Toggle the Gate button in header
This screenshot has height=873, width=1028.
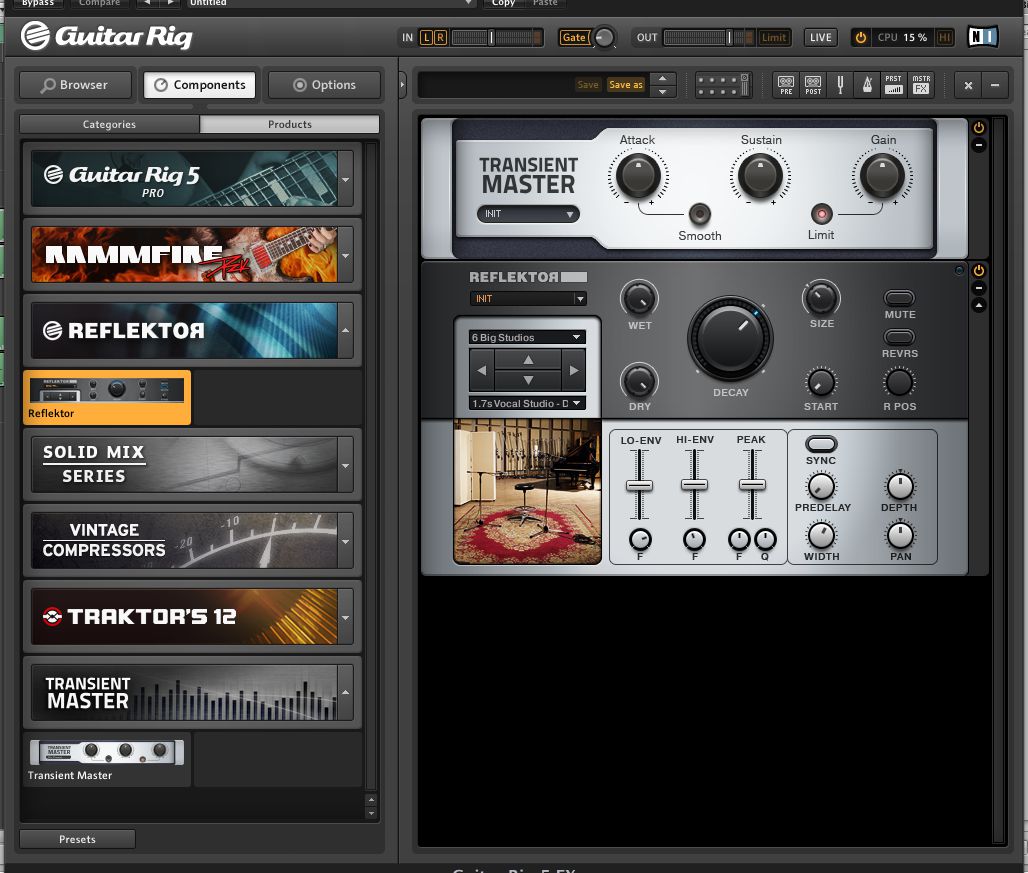(x=574, y=37)
